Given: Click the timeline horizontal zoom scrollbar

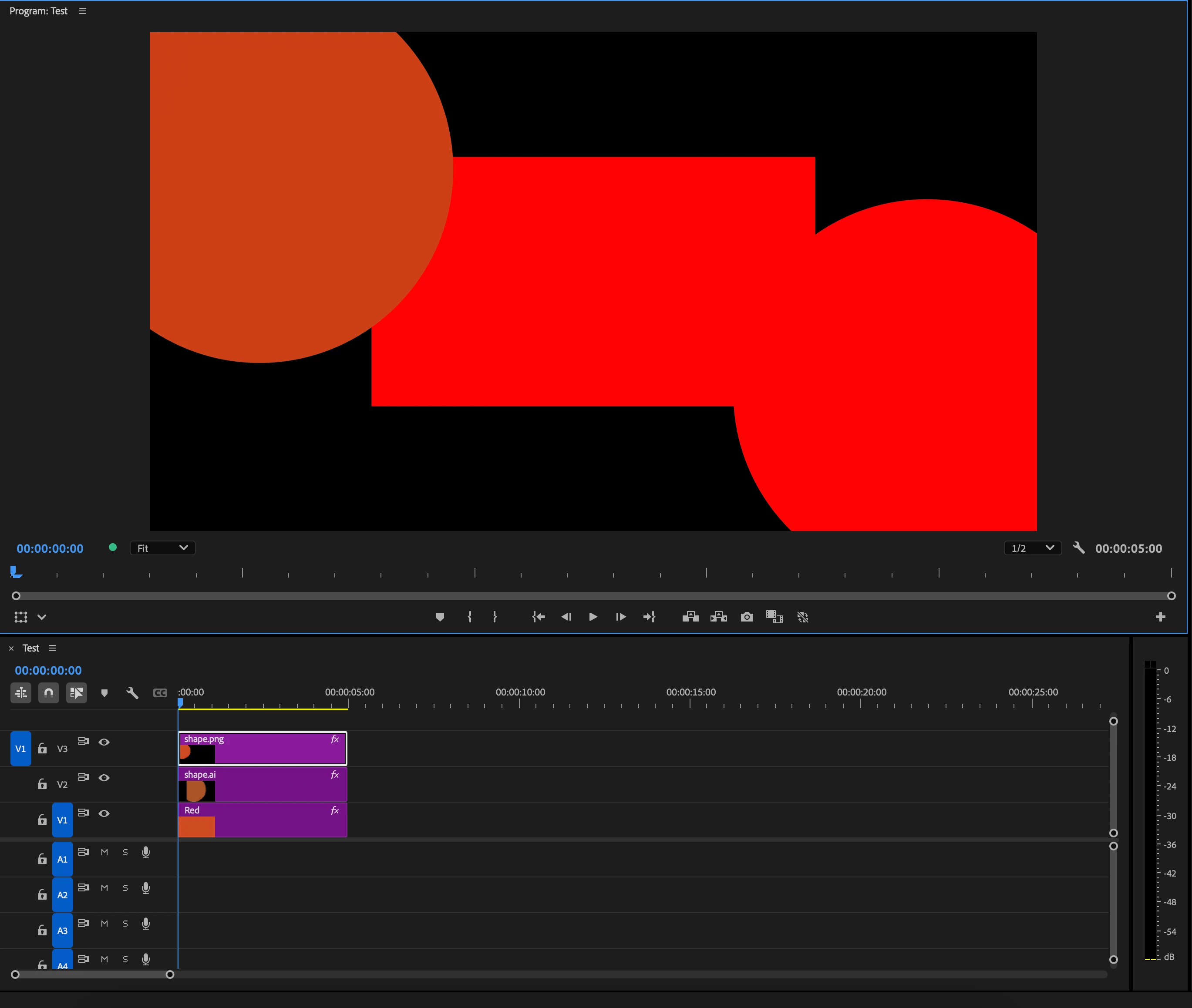Looking at the screenshot, I should (x=93, y=974).
